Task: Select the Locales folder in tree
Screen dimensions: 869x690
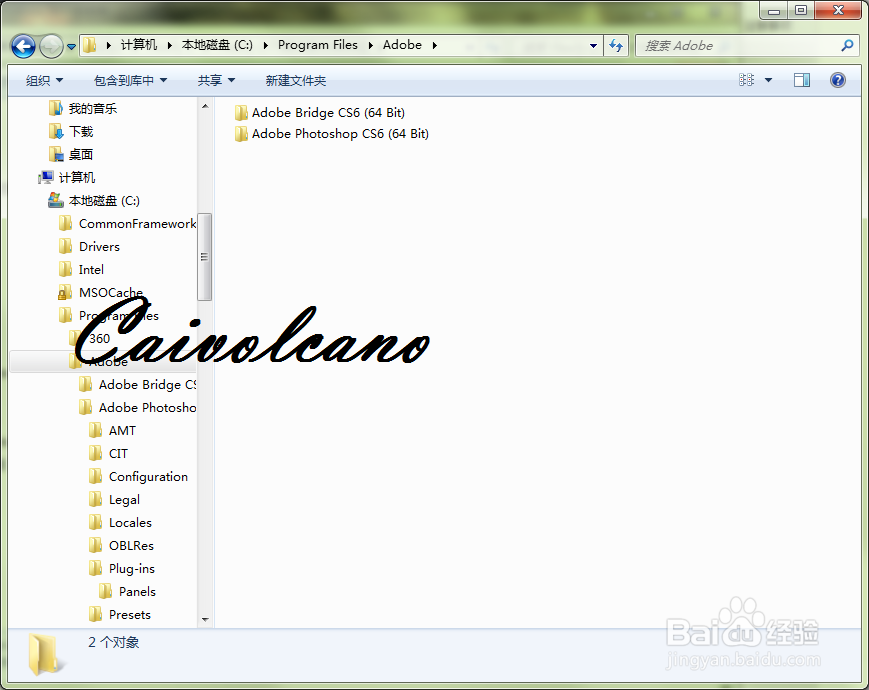Action: coord(120,523)
